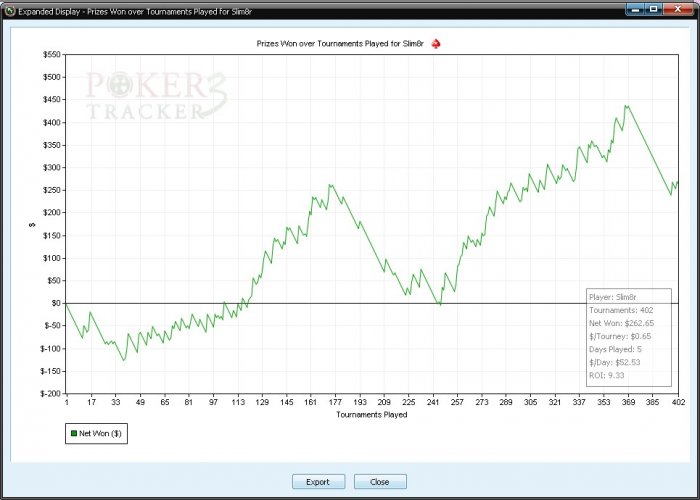Click the PokerTracker 3 watermark logo
700x500 pixels.
156,96
